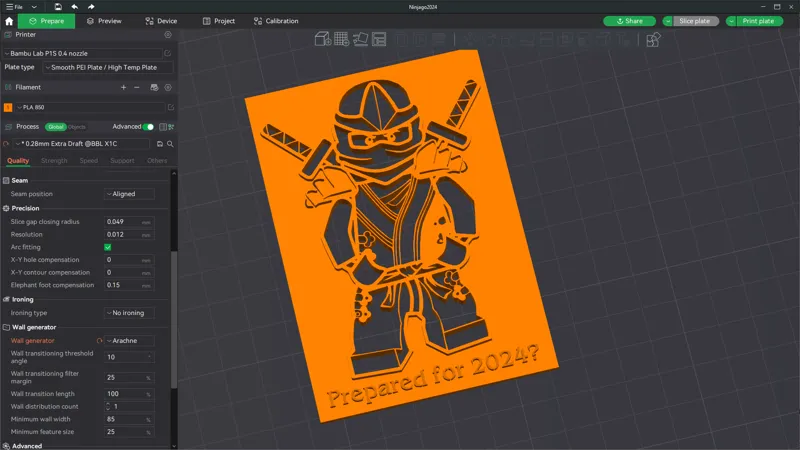Open the Assembly view icon

coord(653,39)
